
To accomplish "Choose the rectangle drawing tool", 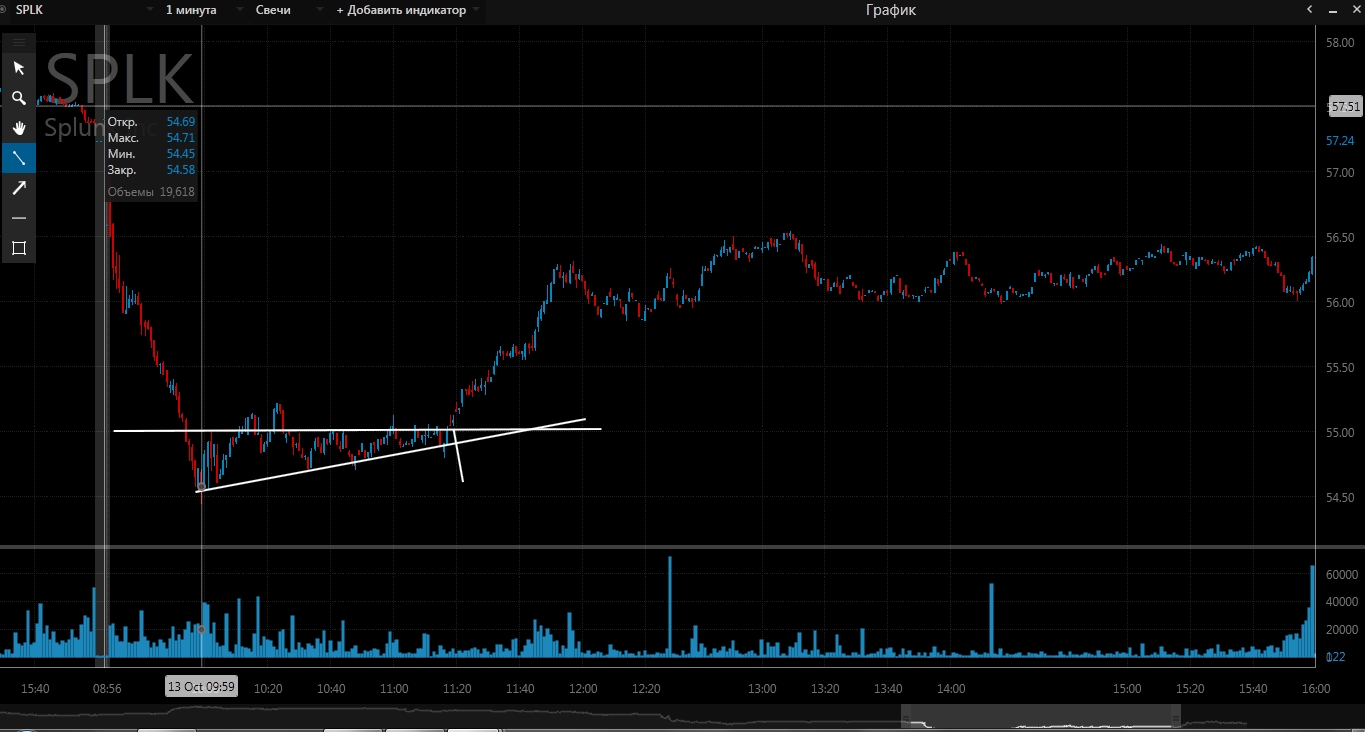I will click(x=18, y=248).
